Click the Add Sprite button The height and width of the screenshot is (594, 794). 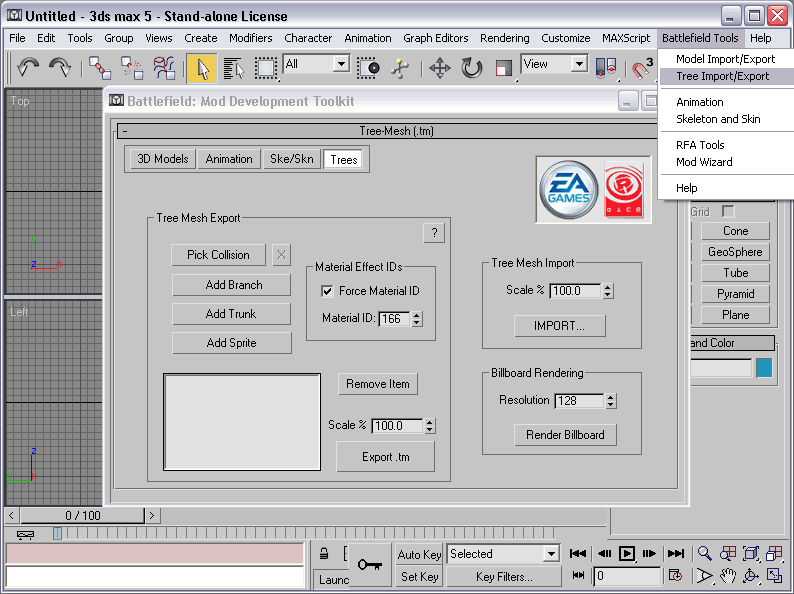231,343
